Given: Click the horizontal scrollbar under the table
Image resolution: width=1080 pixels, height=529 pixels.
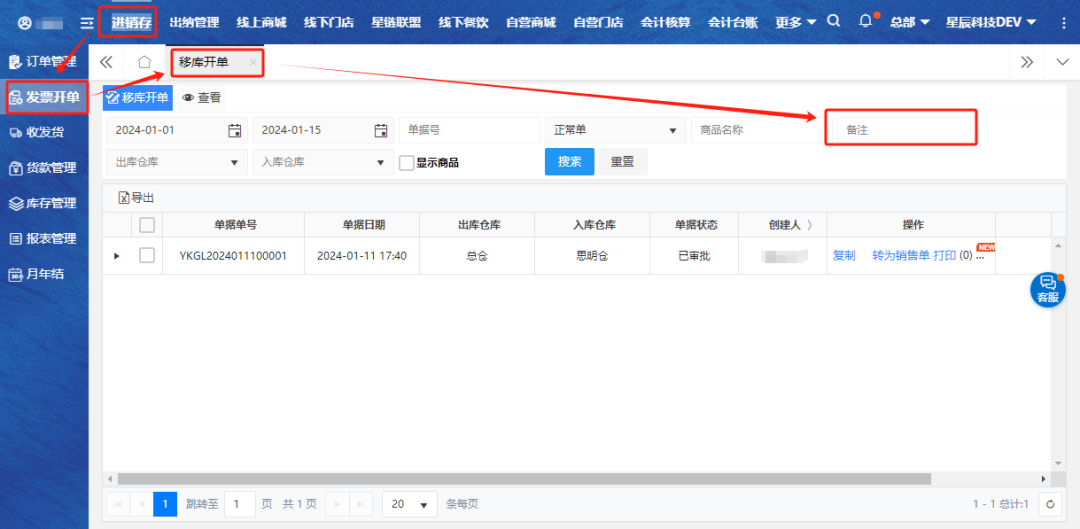Looking at the screenshot, I should tap(520, 479).
